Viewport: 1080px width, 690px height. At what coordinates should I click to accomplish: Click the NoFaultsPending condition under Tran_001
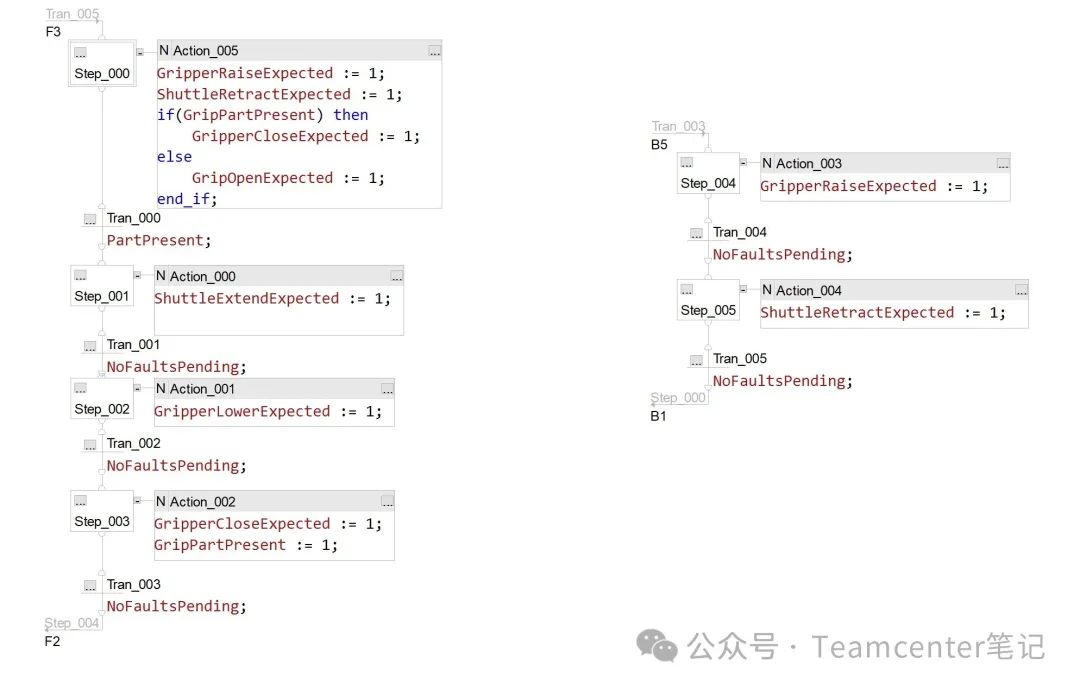(x=176, y=367)
